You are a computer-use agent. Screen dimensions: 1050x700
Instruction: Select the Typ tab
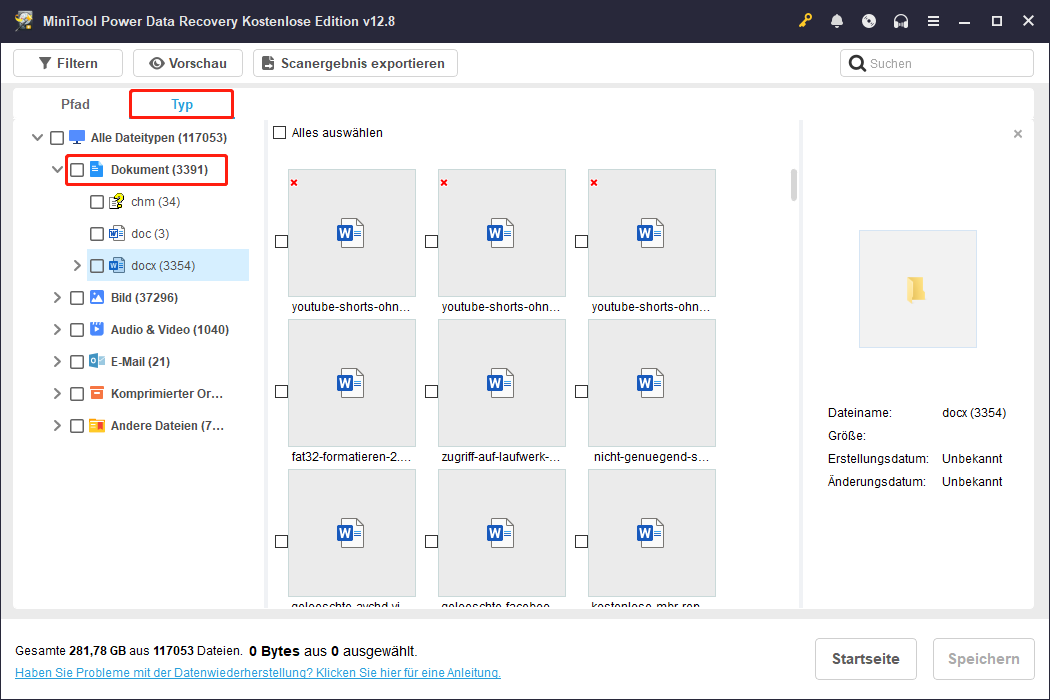tap(181, 103)
